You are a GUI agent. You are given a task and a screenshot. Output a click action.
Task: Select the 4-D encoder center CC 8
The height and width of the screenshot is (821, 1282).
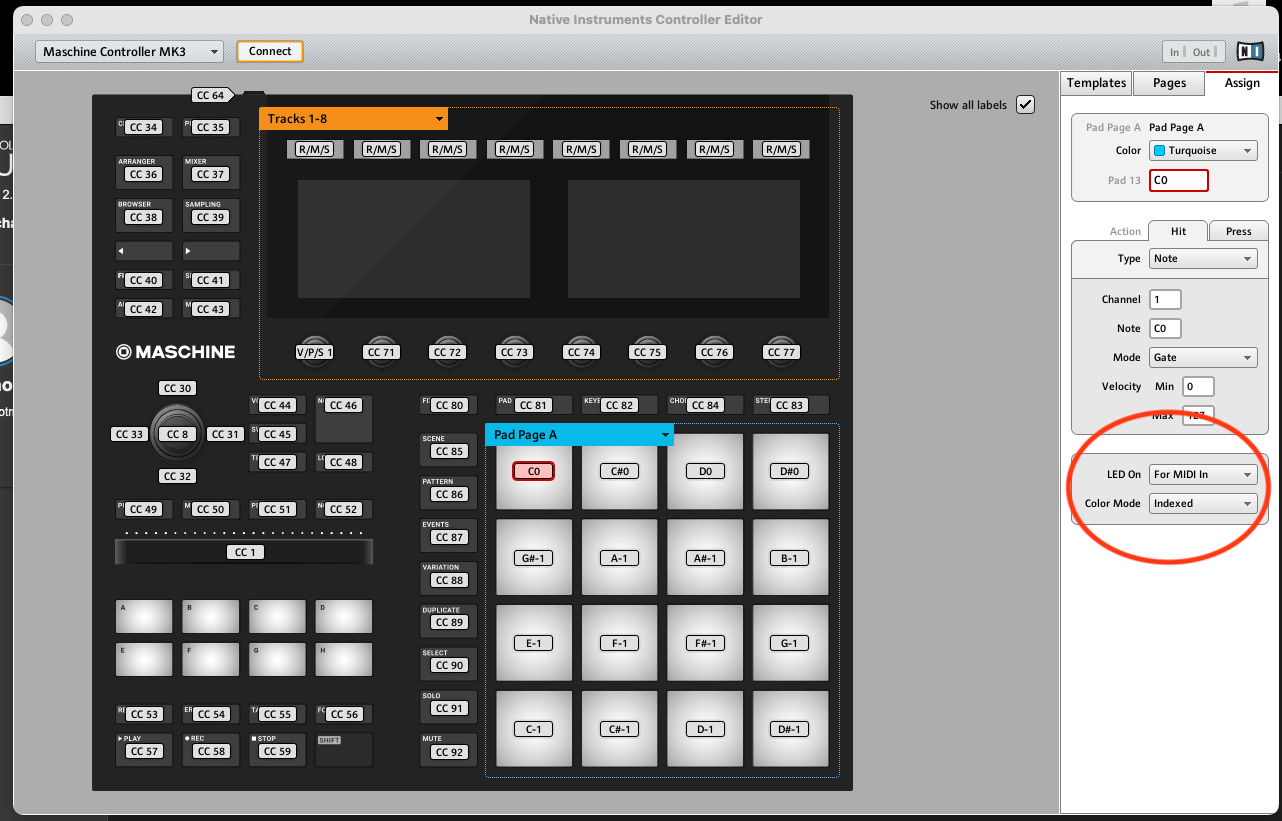click(x=178, y=434)
